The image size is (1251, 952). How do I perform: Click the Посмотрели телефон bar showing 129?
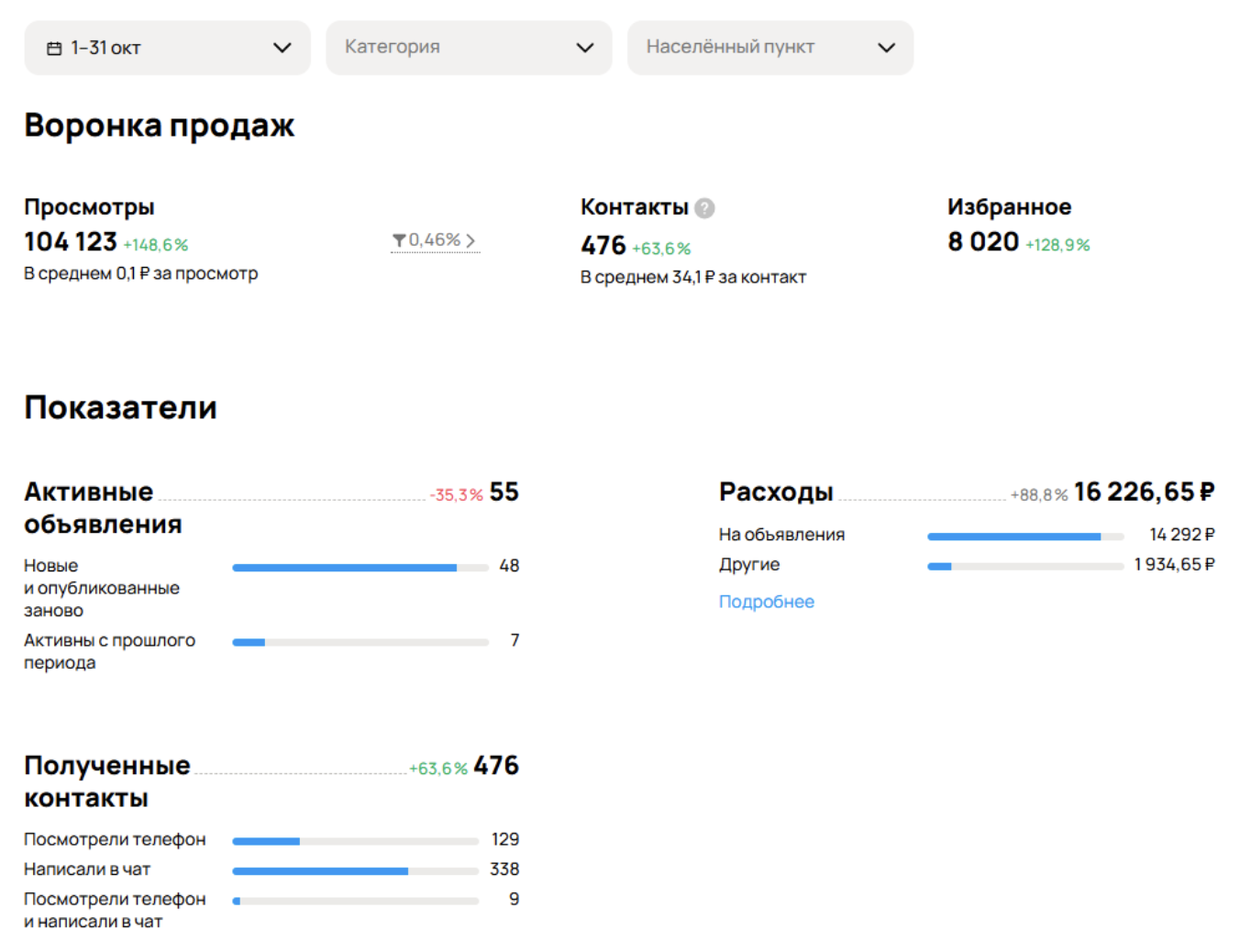click(x=355, y=841)
